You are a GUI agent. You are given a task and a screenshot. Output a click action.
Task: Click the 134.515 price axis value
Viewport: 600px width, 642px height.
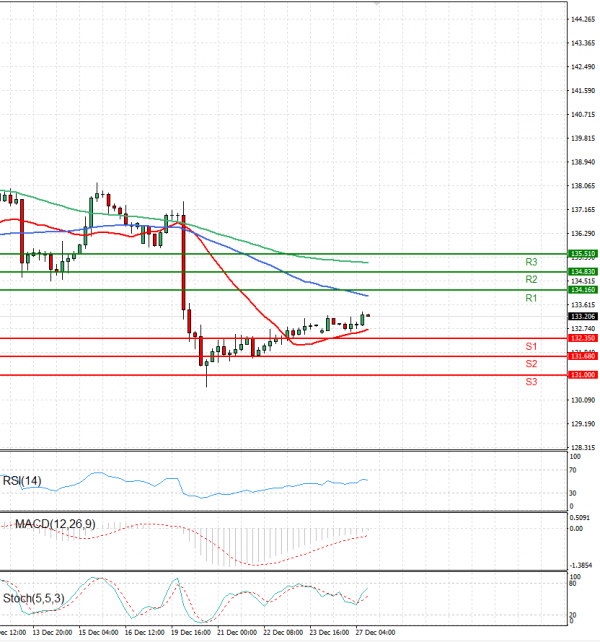[583, 281]
